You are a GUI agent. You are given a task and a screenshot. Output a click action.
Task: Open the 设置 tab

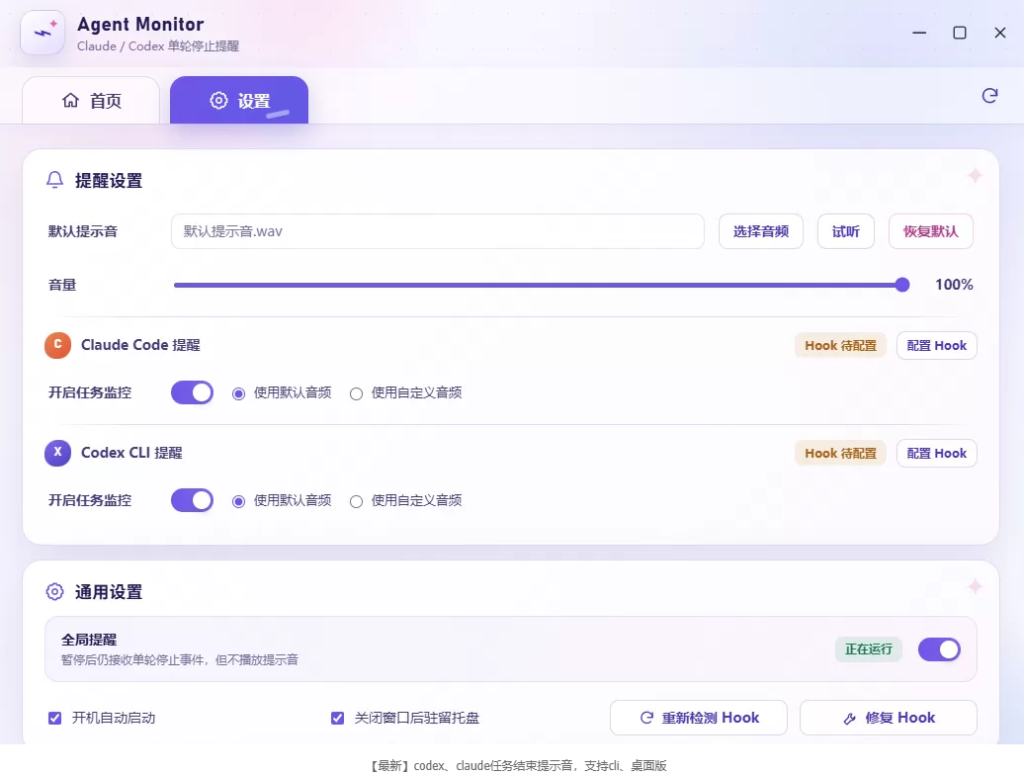(239, 100)
